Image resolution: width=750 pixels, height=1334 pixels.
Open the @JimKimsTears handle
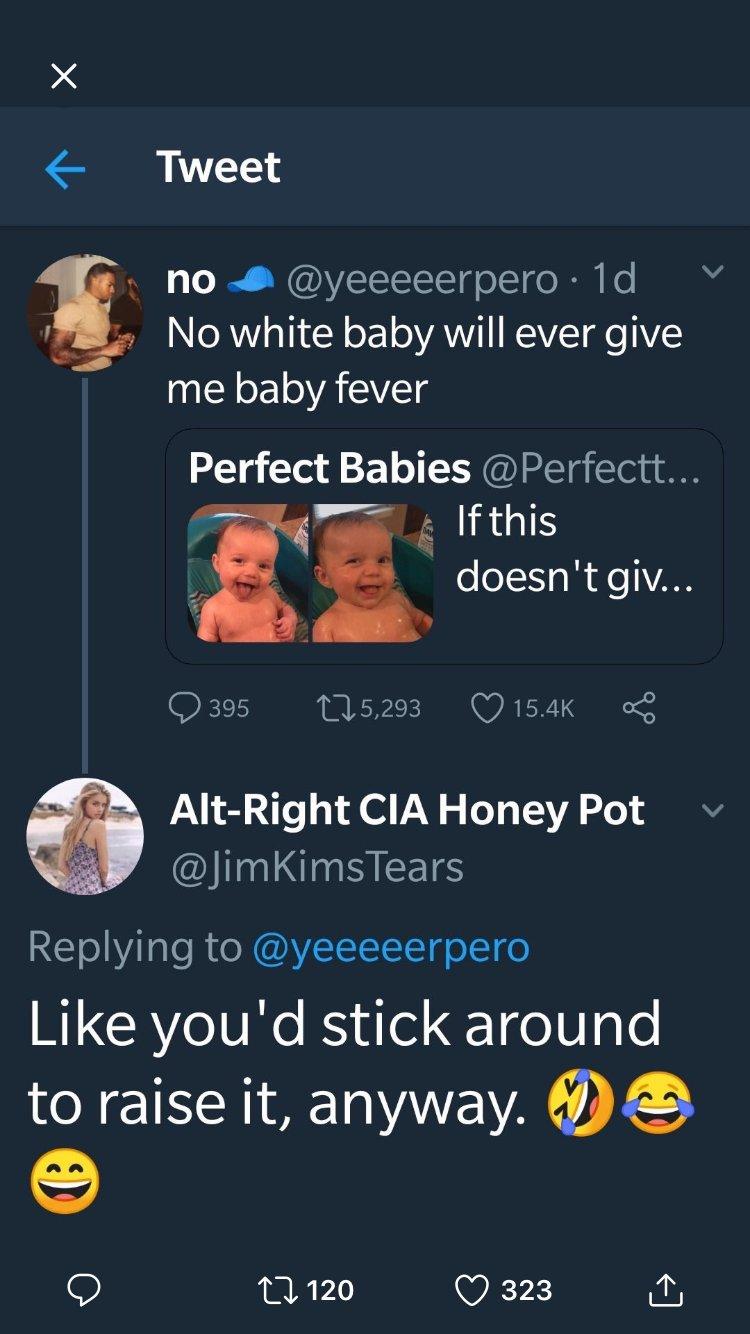point(317,867)
